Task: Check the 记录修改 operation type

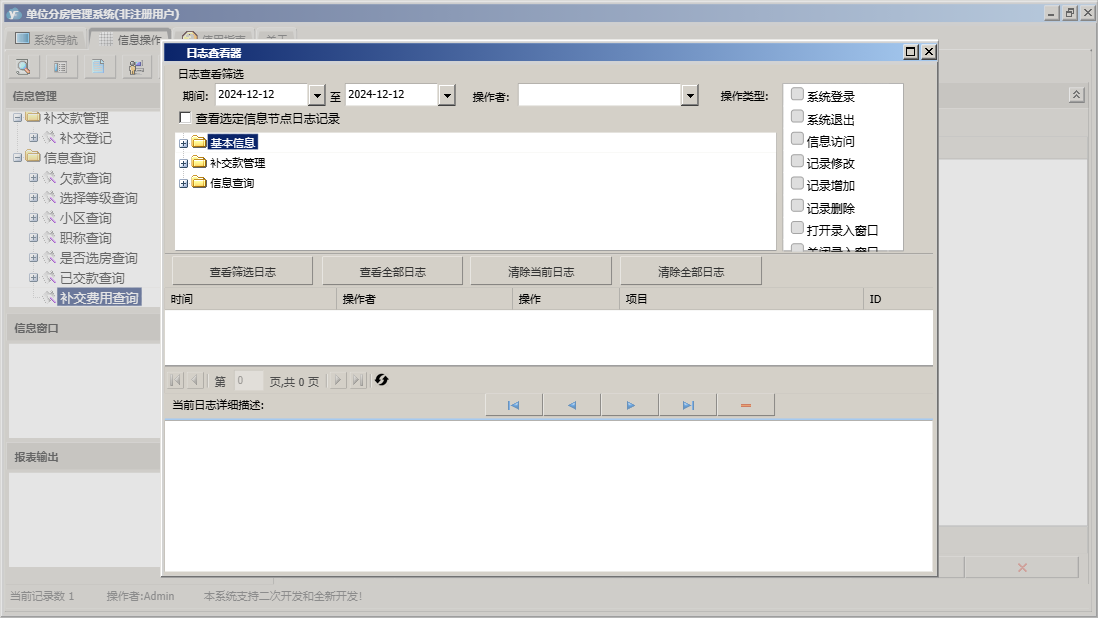Action: [x=797, y=161]
